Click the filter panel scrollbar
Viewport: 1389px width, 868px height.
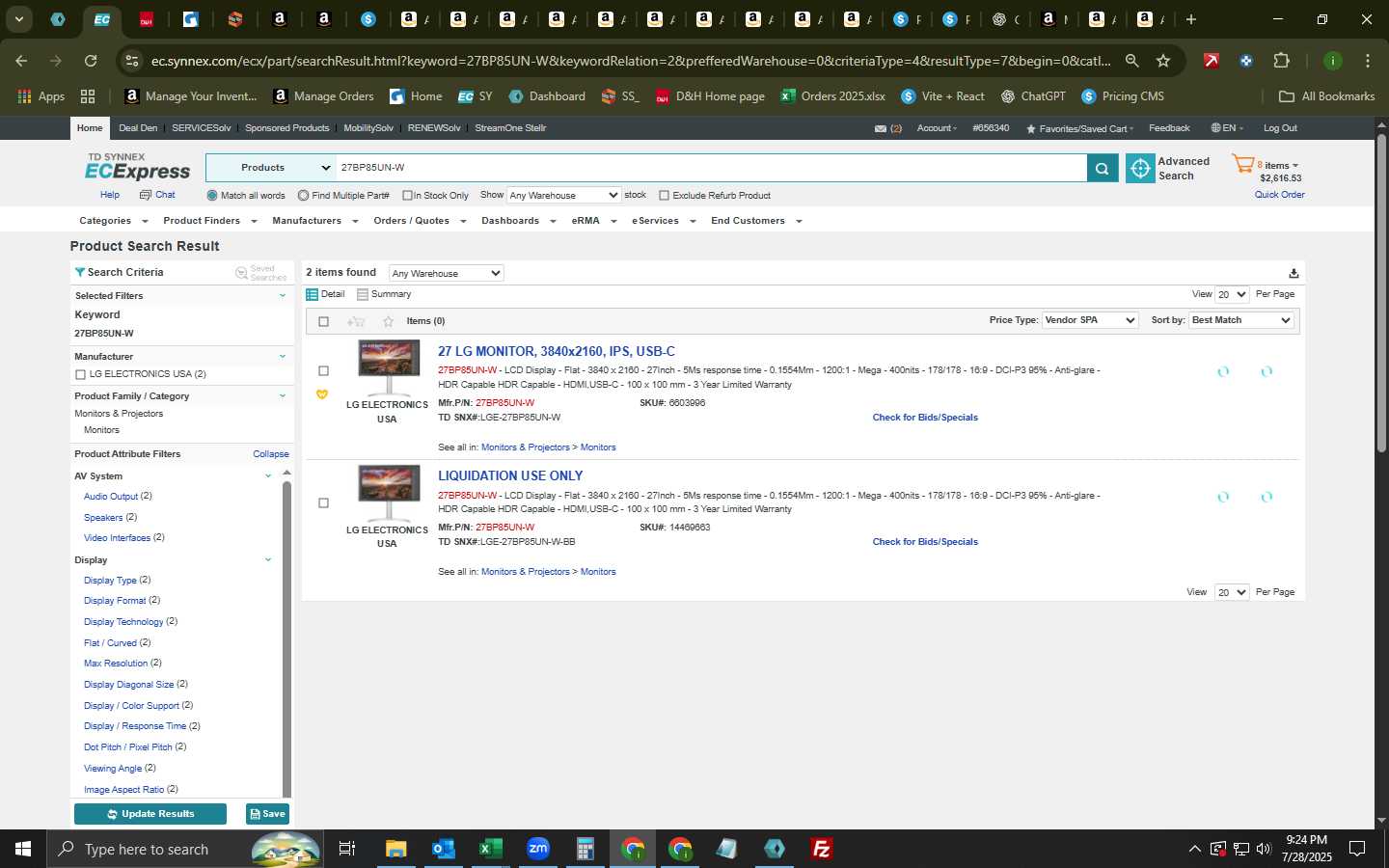click(x=286, y=637)
